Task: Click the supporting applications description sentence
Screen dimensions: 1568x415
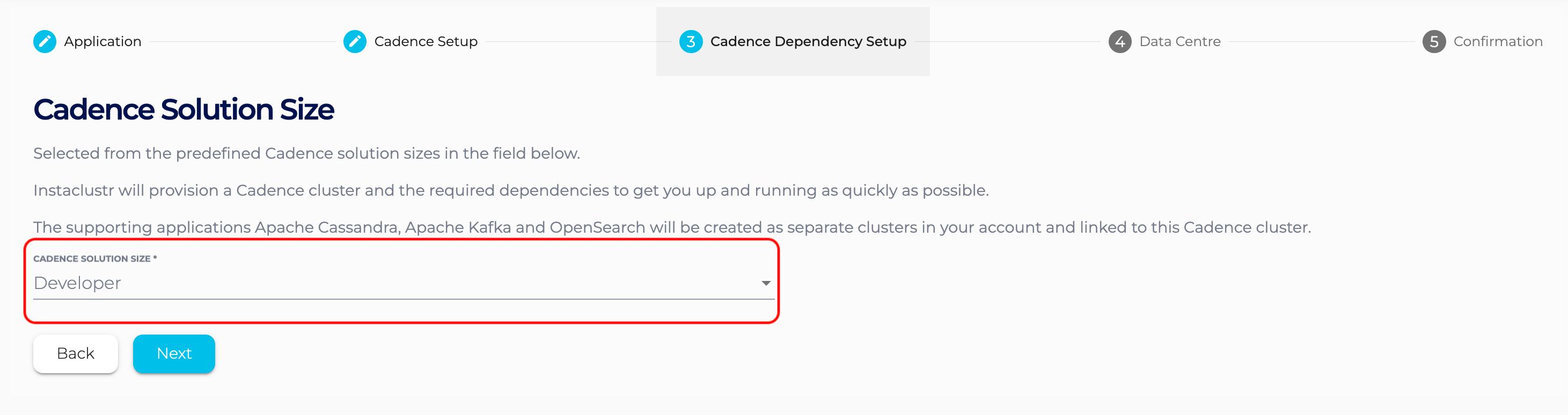Action: [x=671, y=227]
